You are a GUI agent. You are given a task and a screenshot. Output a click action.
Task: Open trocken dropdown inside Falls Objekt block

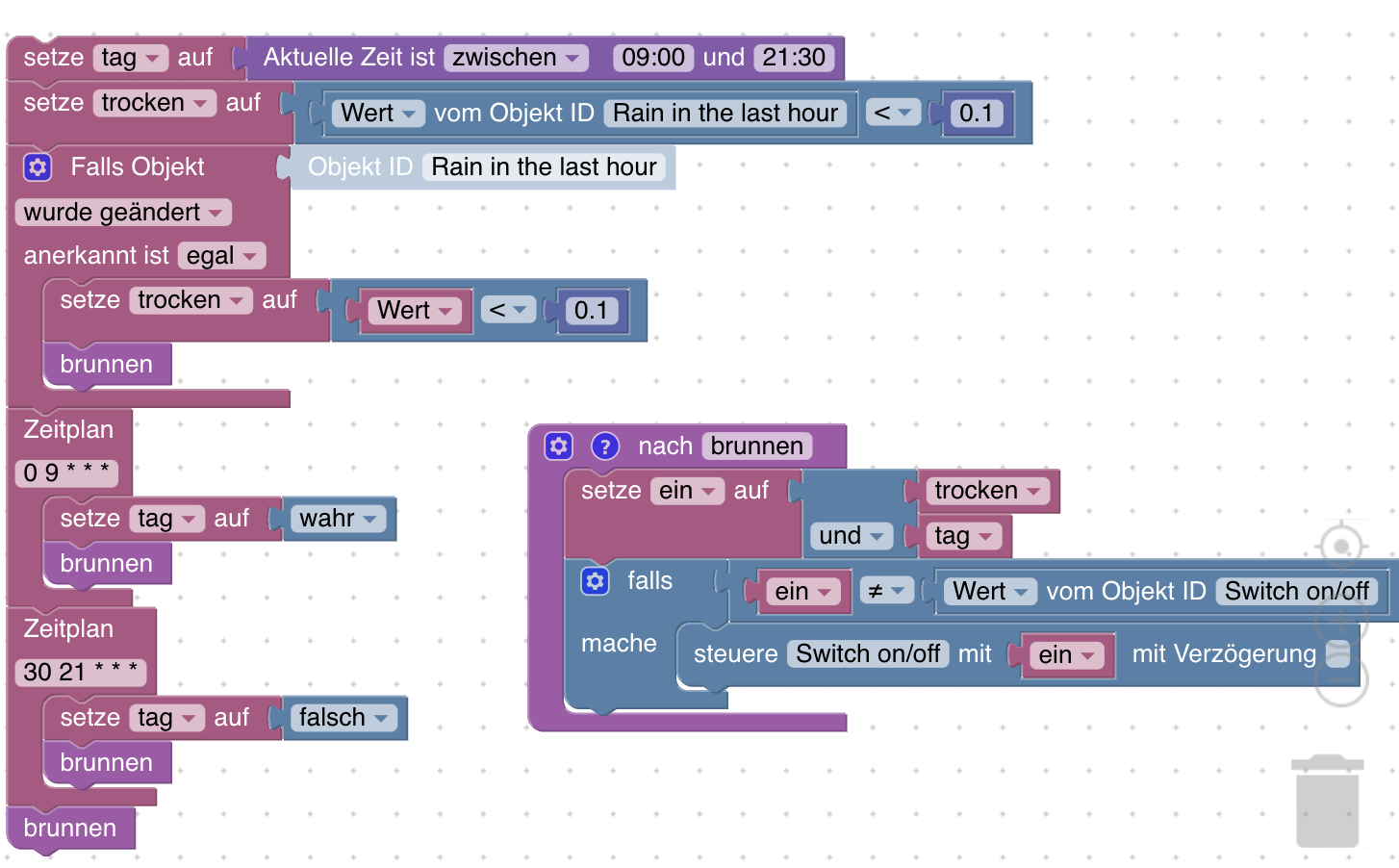(x=191, y=300)
